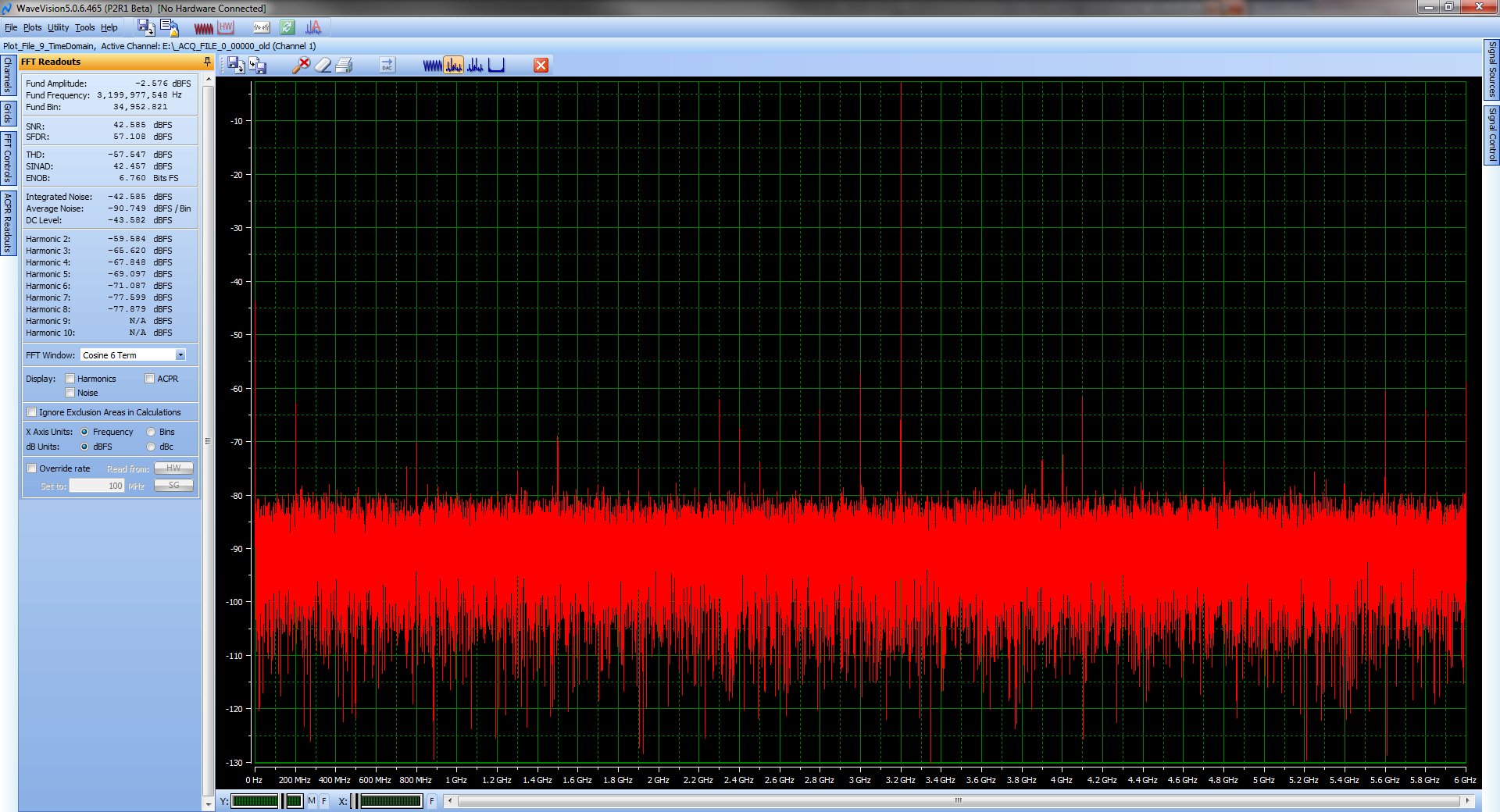Image resolution: width=1500 pixels, height=812 pixels.
Task: Click the spectrum annotation 'A' icon
Action: pos(313,27)
